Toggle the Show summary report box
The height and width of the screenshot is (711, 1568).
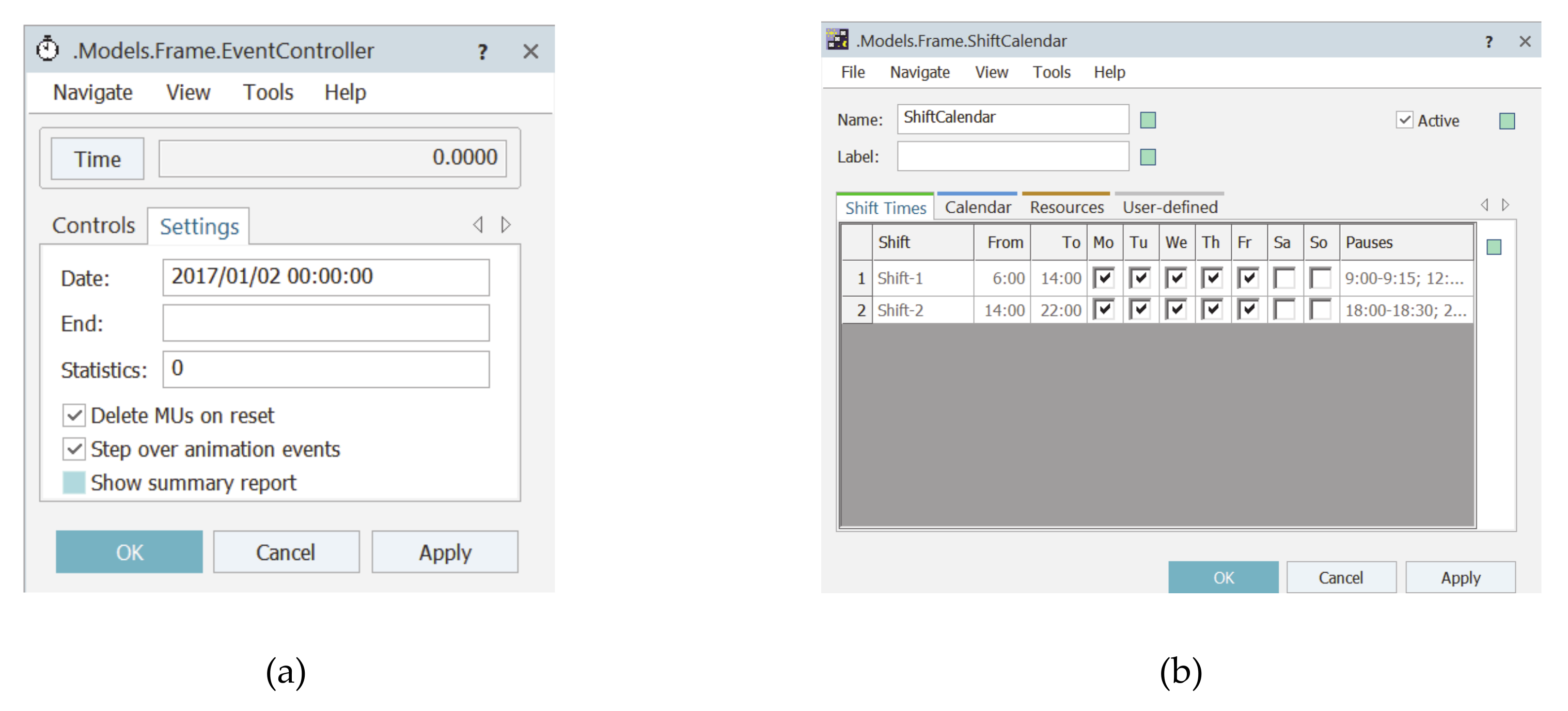tap(74, 483)
